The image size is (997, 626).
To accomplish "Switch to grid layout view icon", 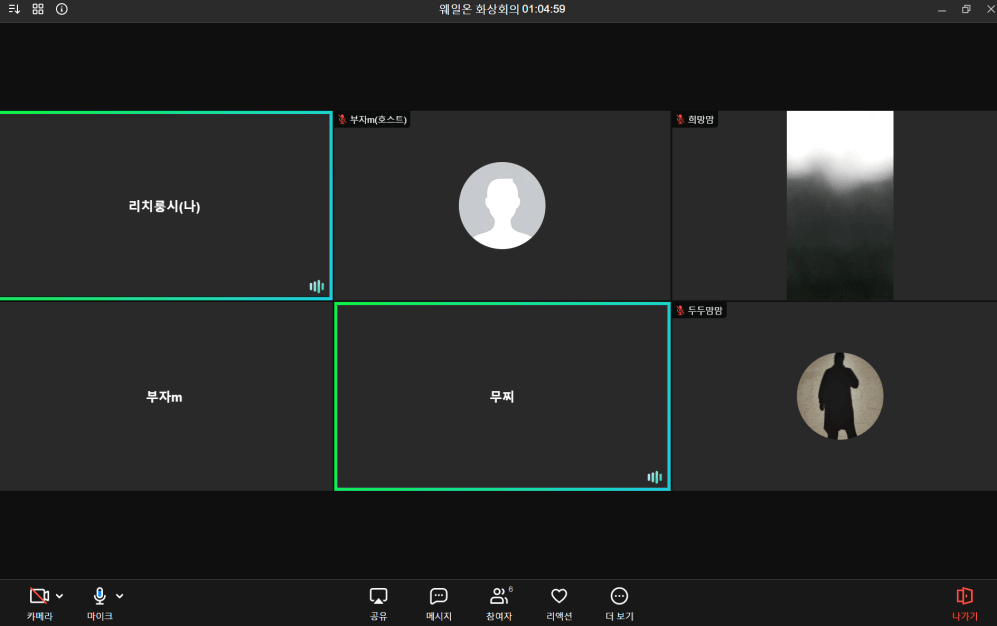I will point(38,9).
